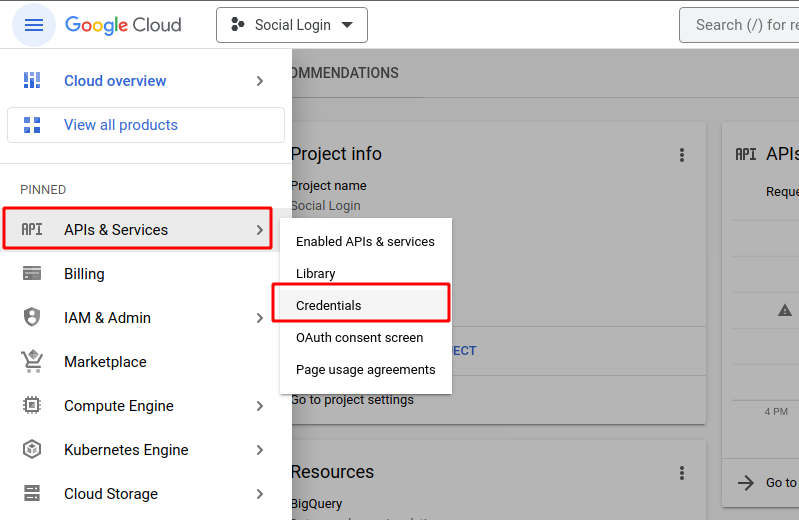This screenshot has height=520, width=799.
Task: Click the PINNED section label
Action: coord(43,190)
